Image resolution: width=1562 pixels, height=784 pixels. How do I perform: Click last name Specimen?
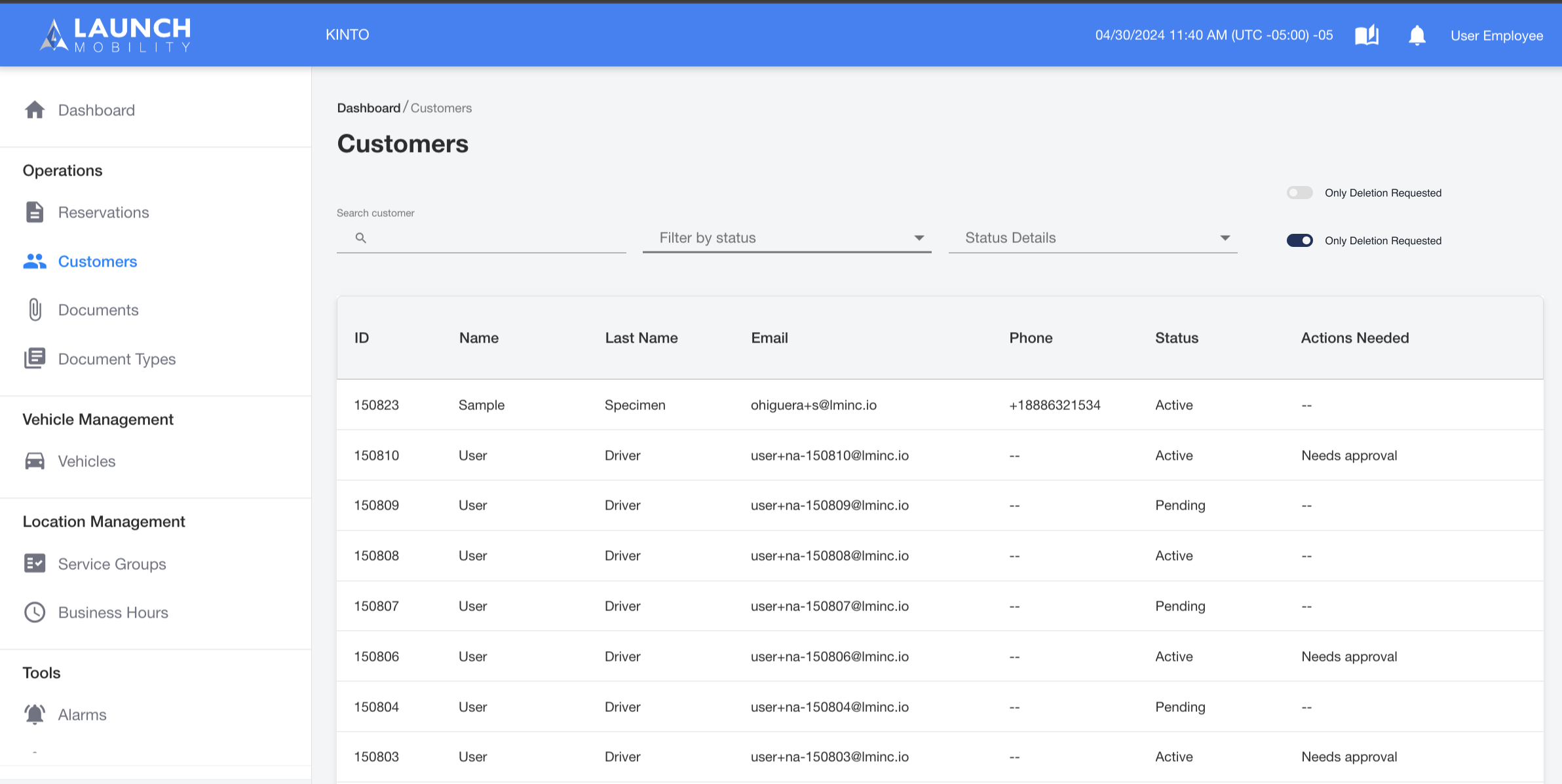click(x=635, y=405)
